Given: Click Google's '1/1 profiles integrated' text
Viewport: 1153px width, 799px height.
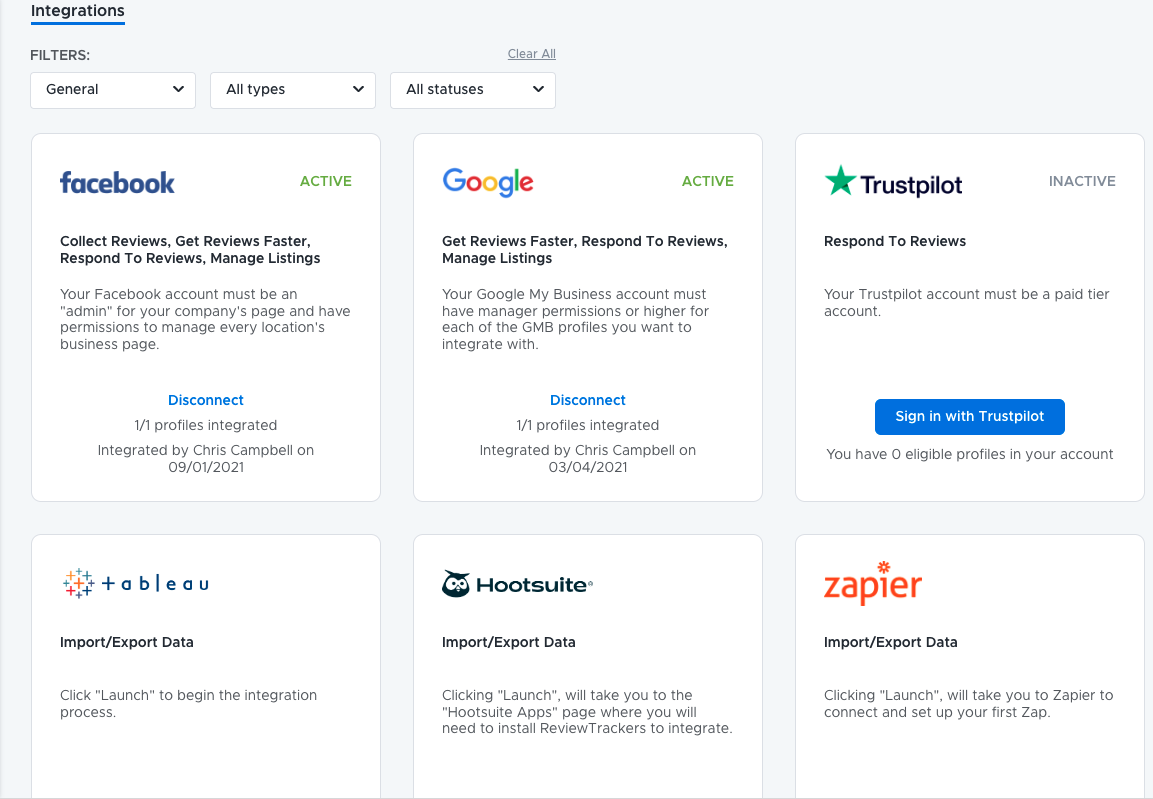Looking at the screenshot, I should click(588, 425).
